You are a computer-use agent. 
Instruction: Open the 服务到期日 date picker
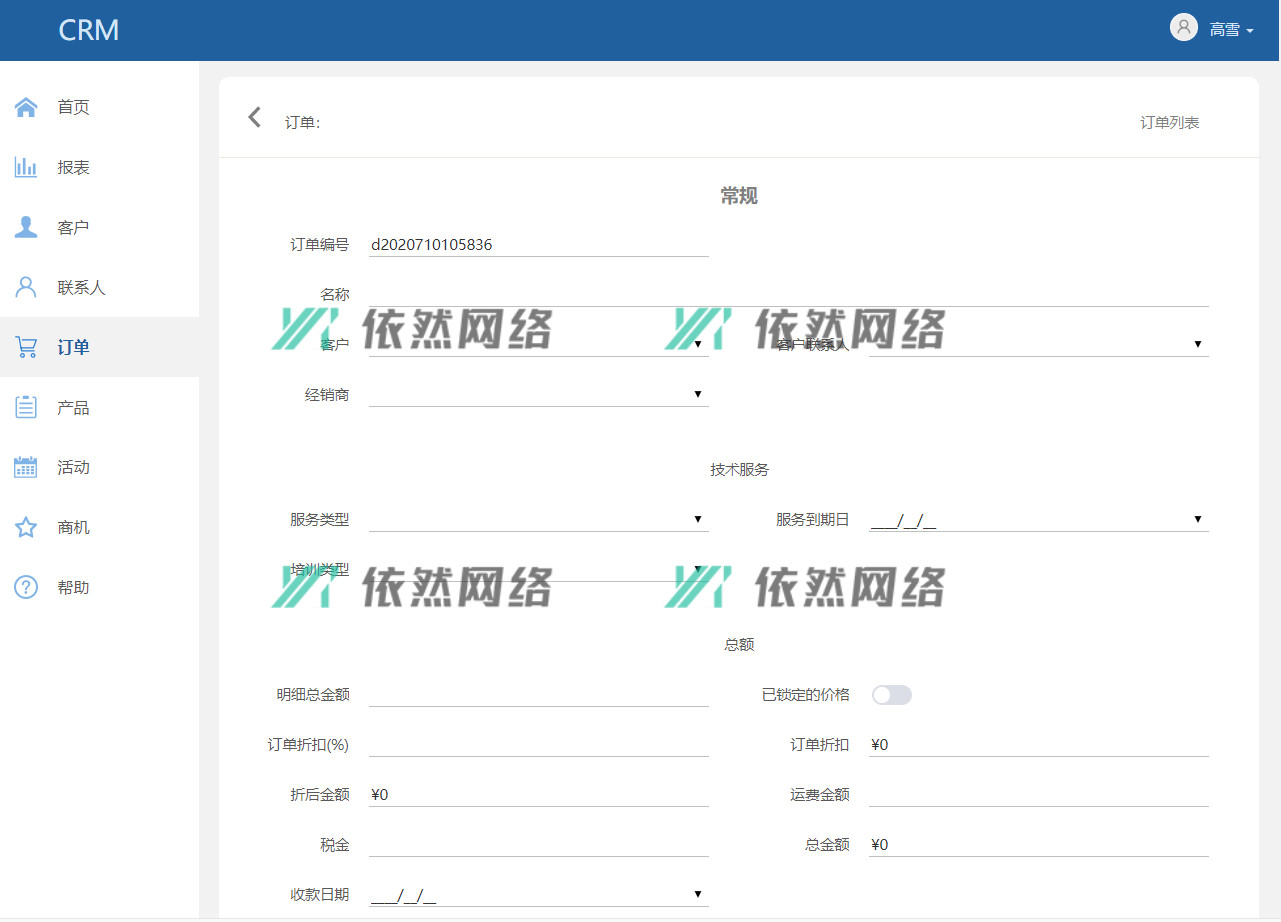pos(1038,519)
